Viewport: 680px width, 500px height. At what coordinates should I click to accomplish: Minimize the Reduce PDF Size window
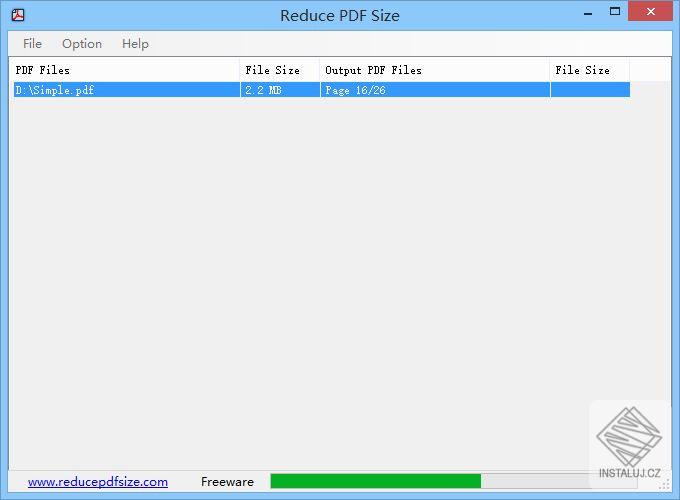pos(588,13)
